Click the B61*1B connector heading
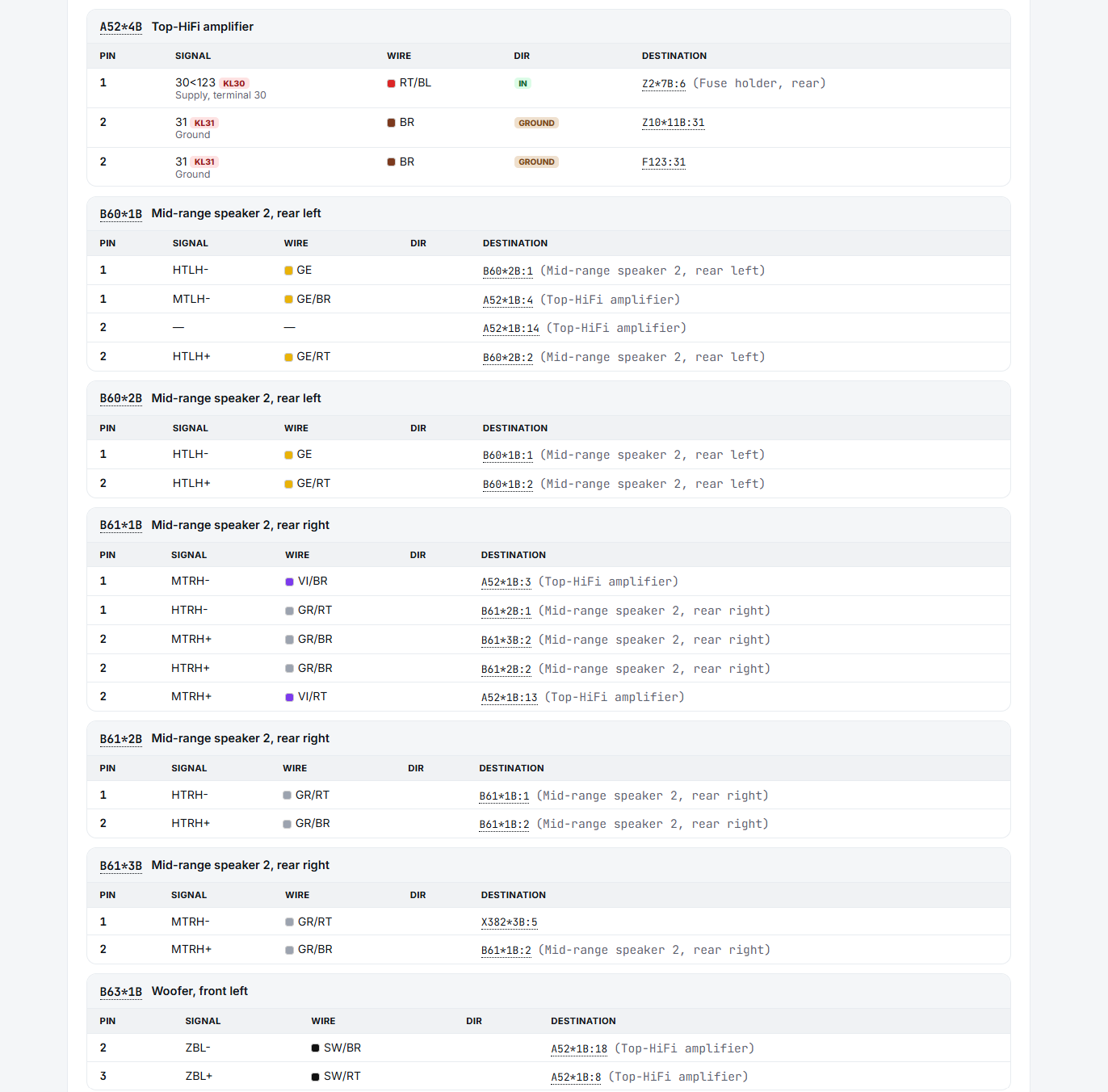The height and width of the screenshot is (1092, 1108). [120, 526]
